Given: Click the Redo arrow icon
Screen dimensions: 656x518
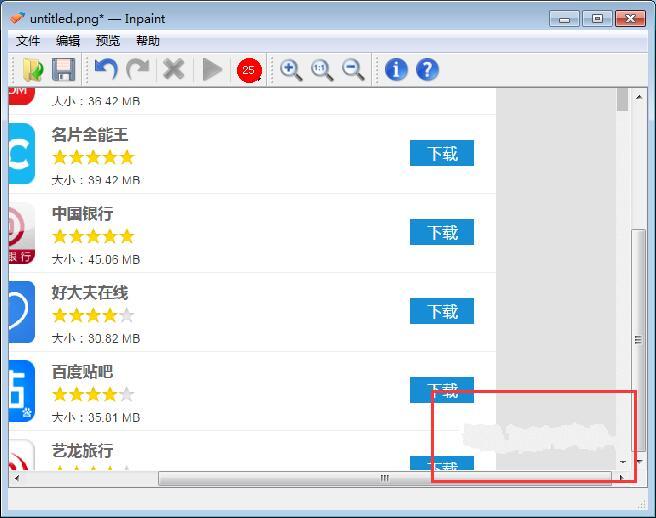Looking at the screenshot, I should 138,69.
